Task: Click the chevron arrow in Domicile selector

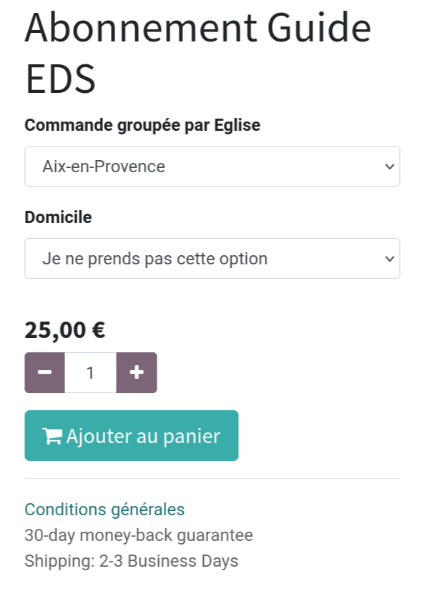Action: click(389, 258)
